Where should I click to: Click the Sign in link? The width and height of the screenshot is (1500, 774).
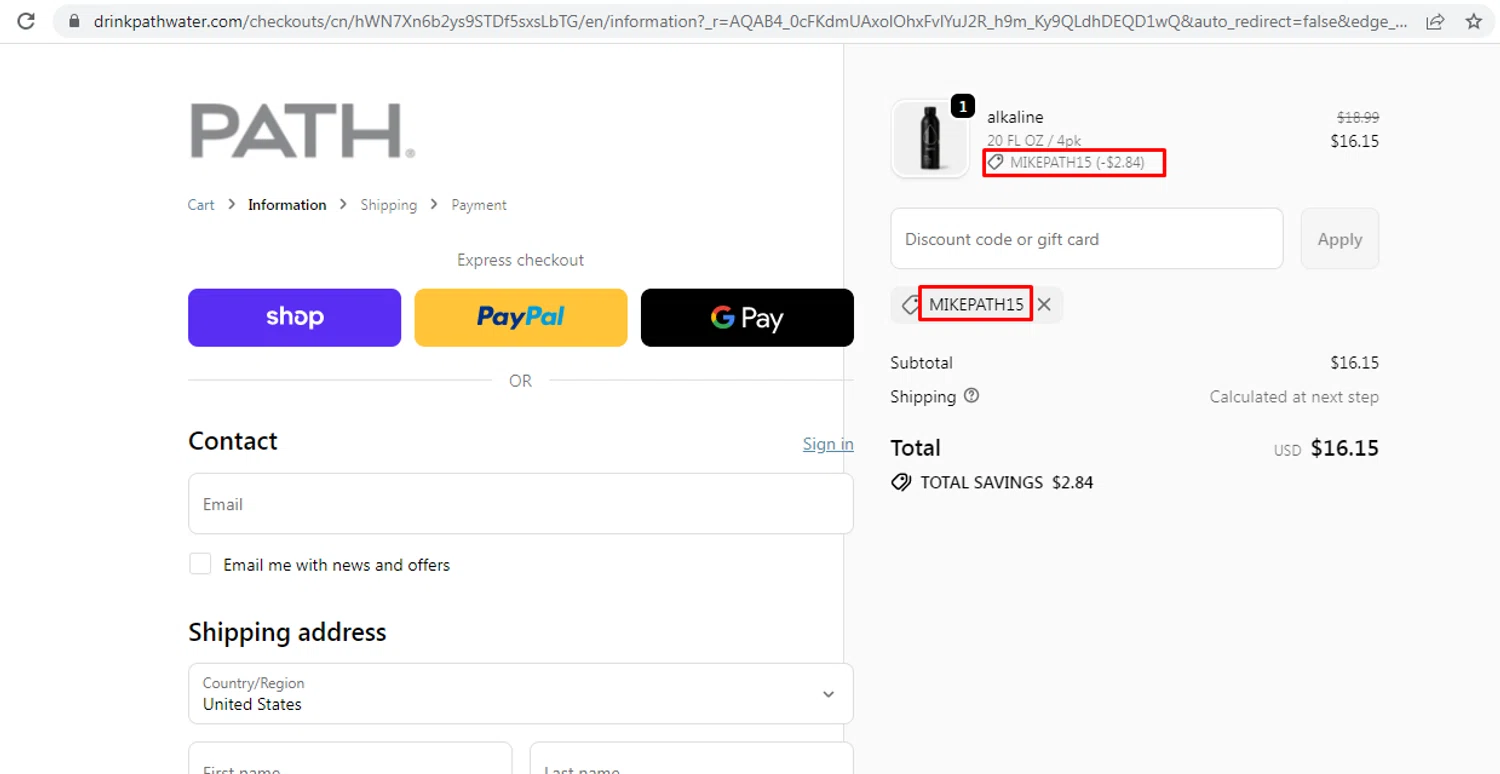coord(828,444)
